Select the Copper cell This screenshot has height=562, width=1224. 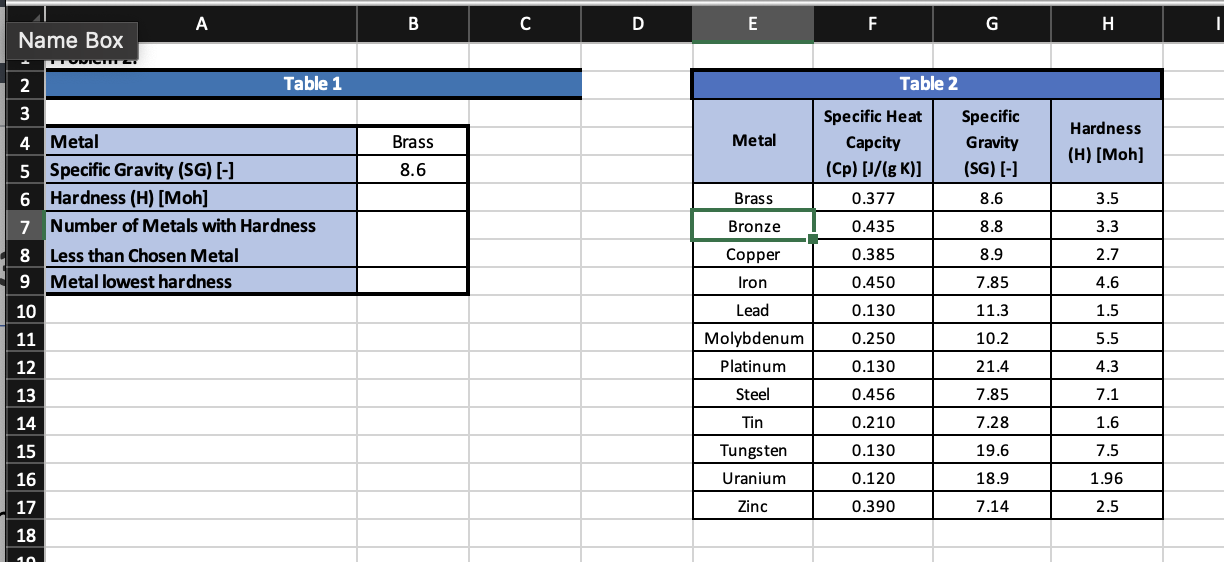[x=754, y=254]
